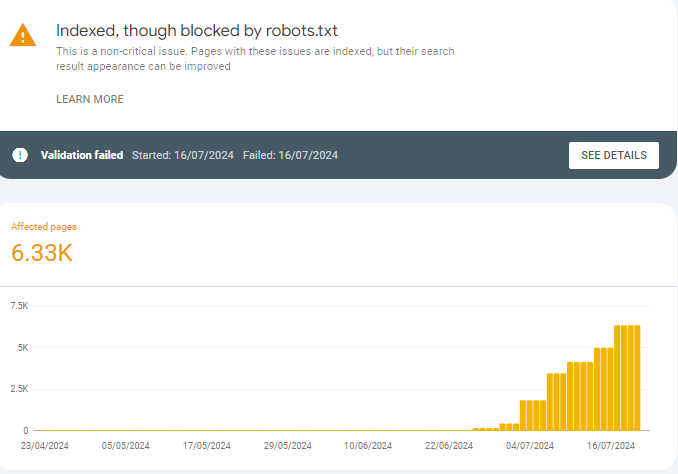678x474 pixels.
Task: Click the 10/06/2024 date label
Action: [368, 445]
